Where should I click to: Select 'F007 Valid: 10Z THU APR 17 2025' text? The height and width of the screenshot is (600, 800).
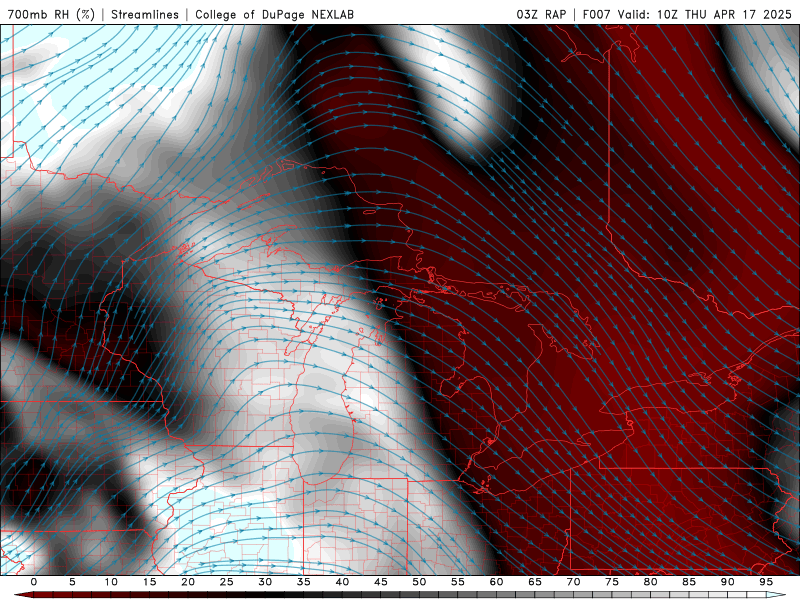[x=687, y=14]
